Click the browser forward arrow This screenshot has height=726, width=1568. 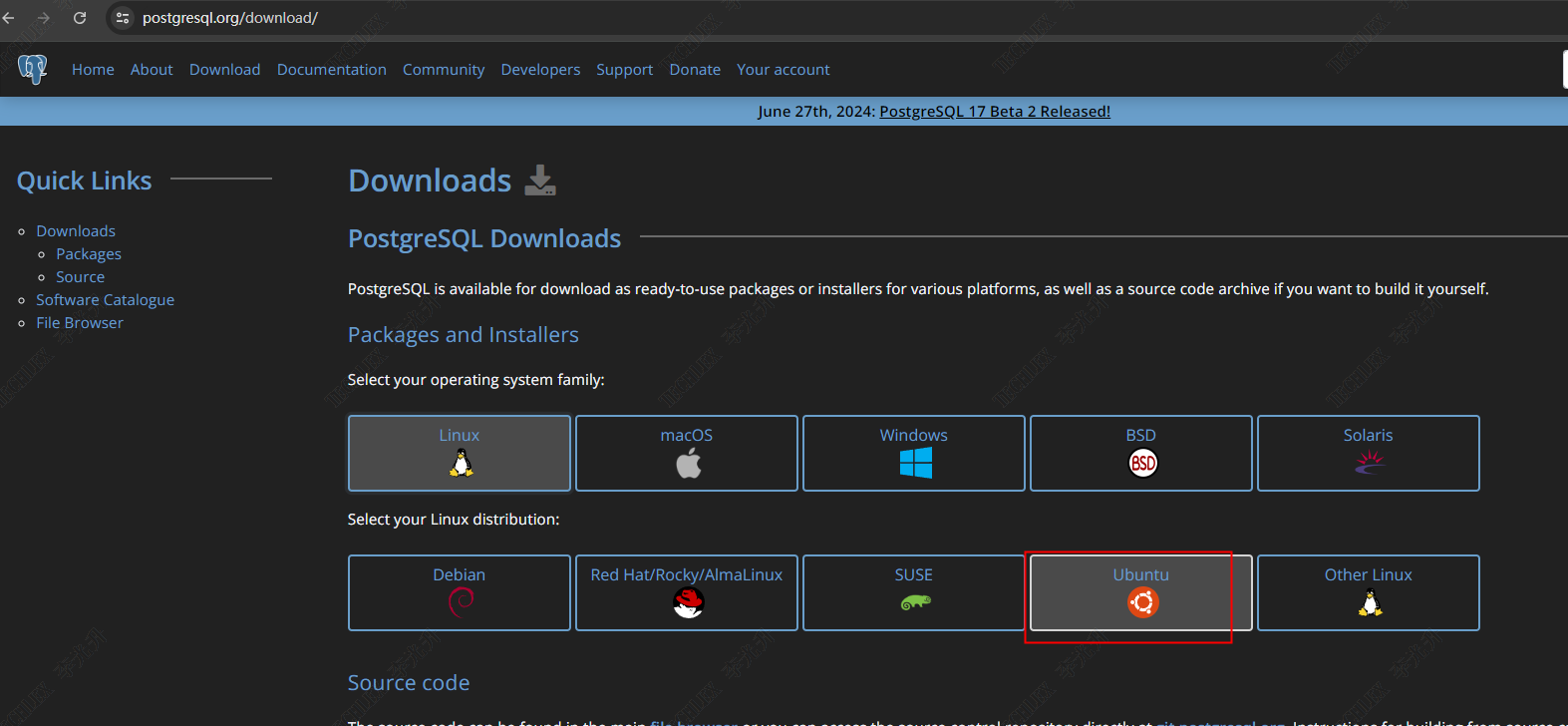[x=43, y=18]
